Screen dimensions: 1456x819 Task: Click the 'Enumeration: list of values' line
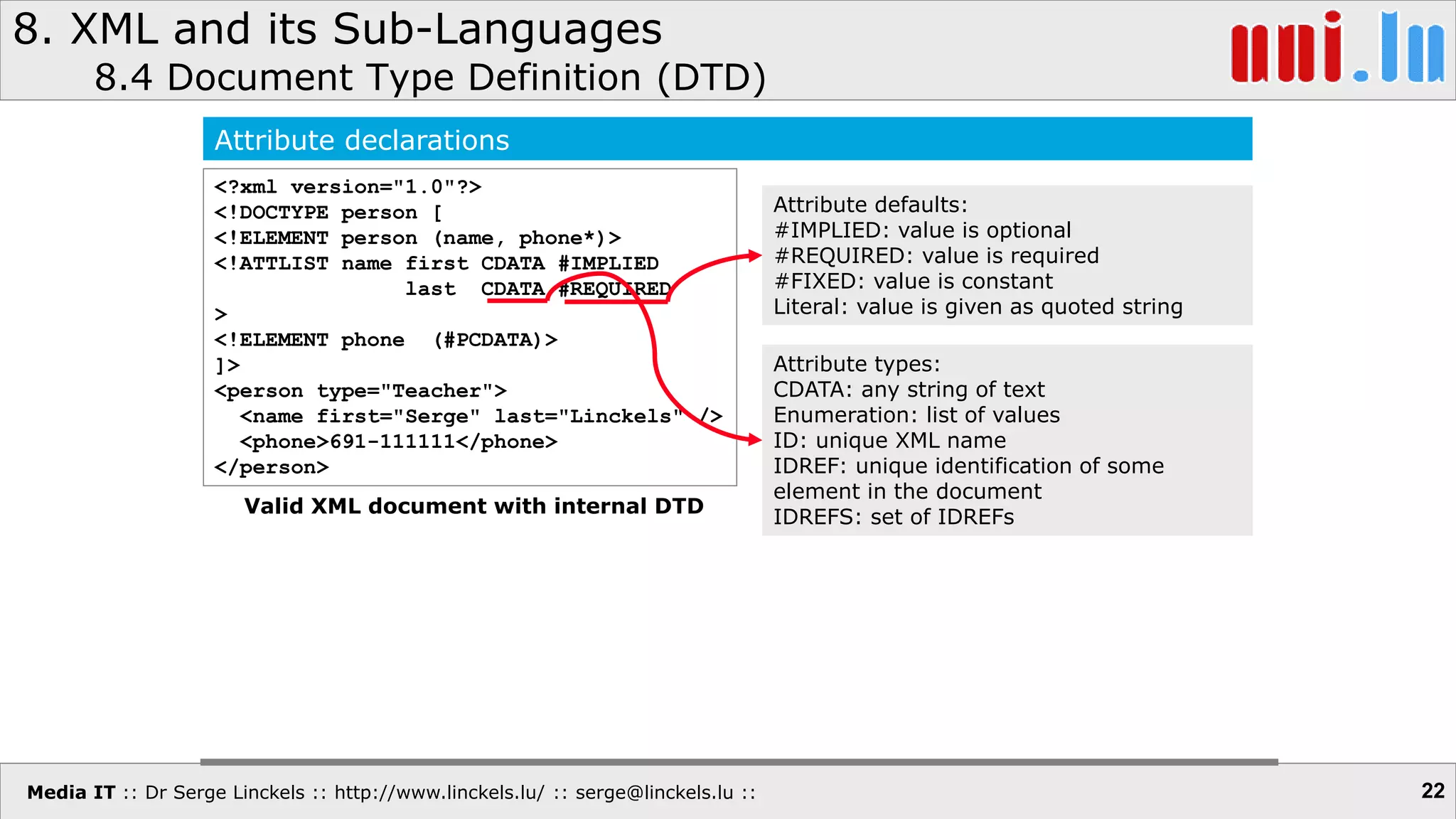coord(916,415)
